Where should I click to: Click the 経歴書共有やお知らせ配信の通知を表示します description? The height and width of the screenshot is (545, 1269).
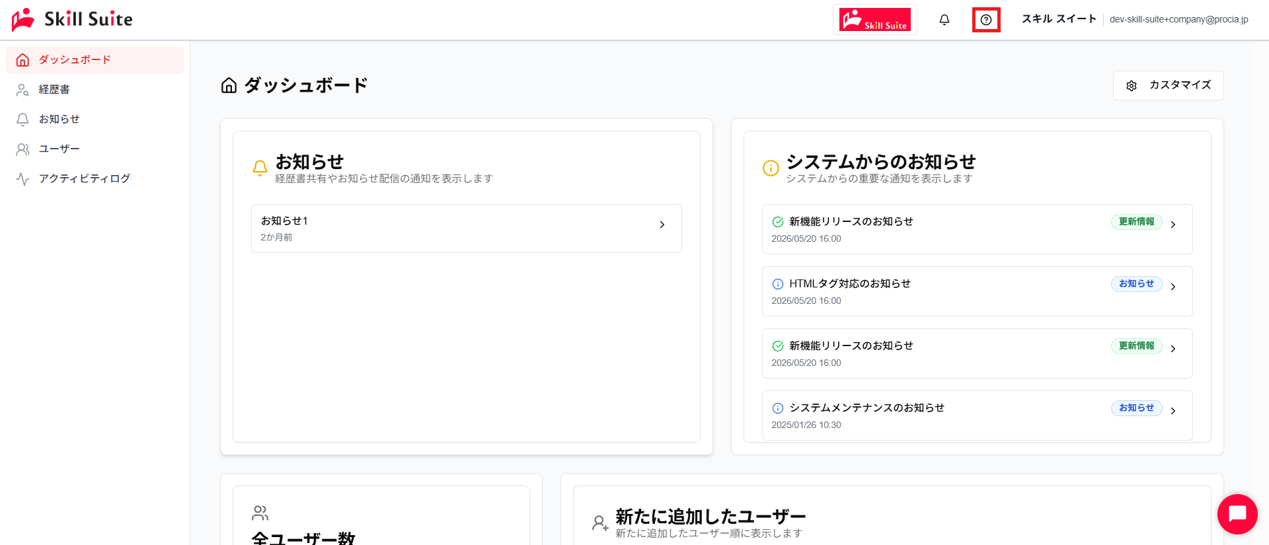384,179
